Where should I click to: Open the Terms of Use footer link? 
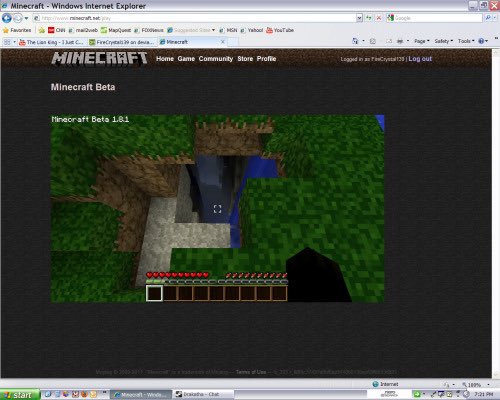click(x=251, y=372)
